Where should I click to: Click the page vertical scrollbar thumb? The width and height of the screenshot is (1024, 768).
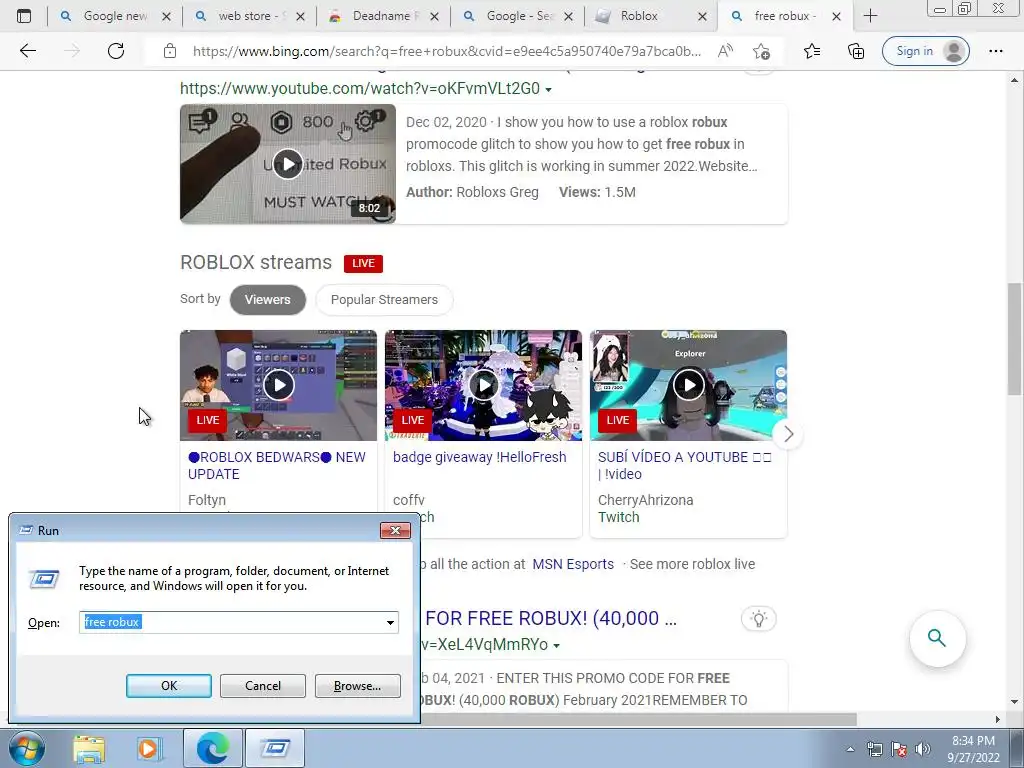pyautogui.click(x=1014, y=338)
